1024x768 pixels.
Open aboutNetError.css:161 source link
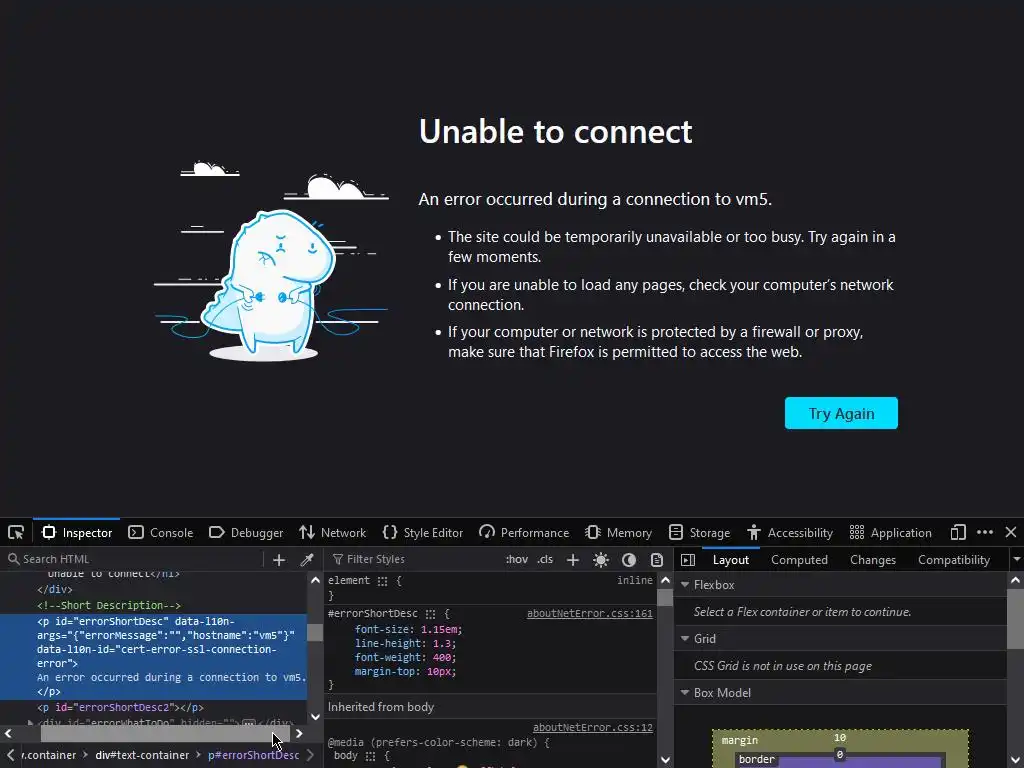(590, 613)
